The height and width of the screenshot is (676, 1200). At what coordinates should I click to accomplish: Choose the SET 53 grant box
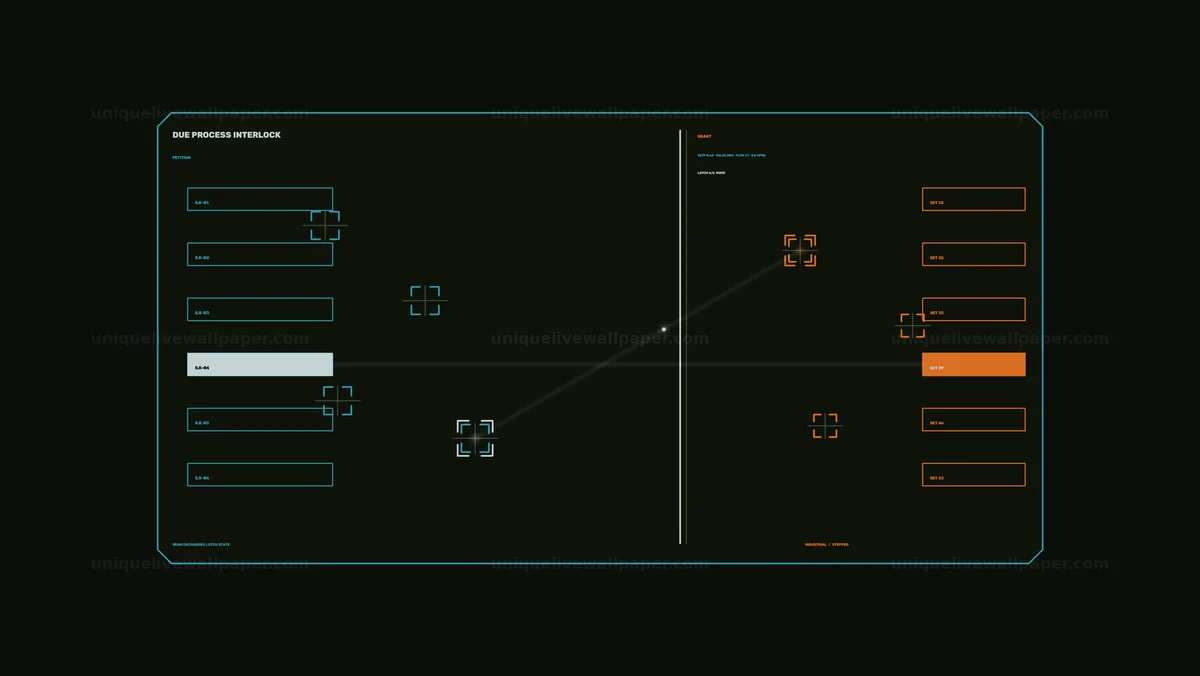coord(974,474)
